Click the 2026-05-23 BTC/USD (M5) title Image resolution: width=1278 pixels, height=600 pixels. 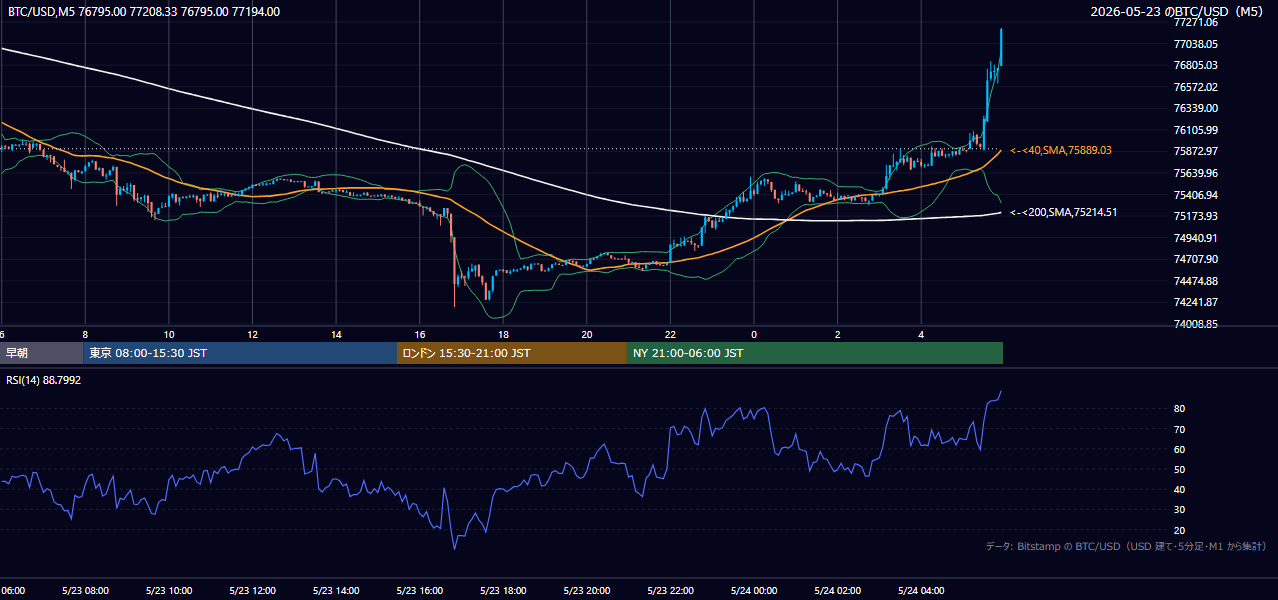click(x=1178, y=12)
